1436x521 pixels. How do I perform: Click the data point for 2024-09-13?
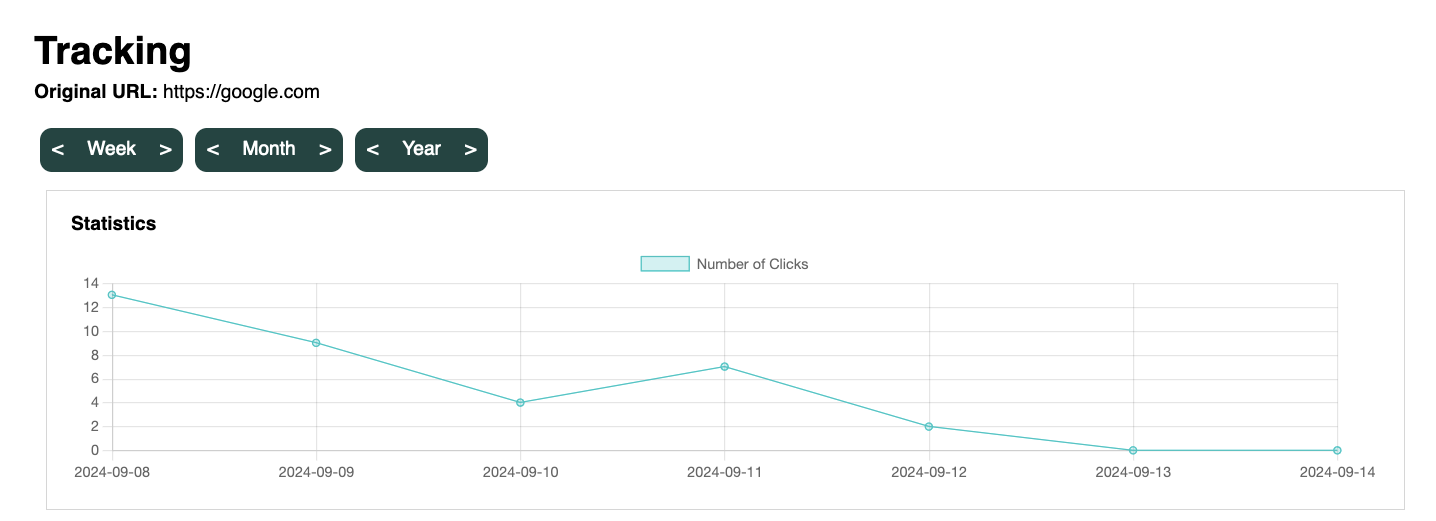[x=1133, y=450]
